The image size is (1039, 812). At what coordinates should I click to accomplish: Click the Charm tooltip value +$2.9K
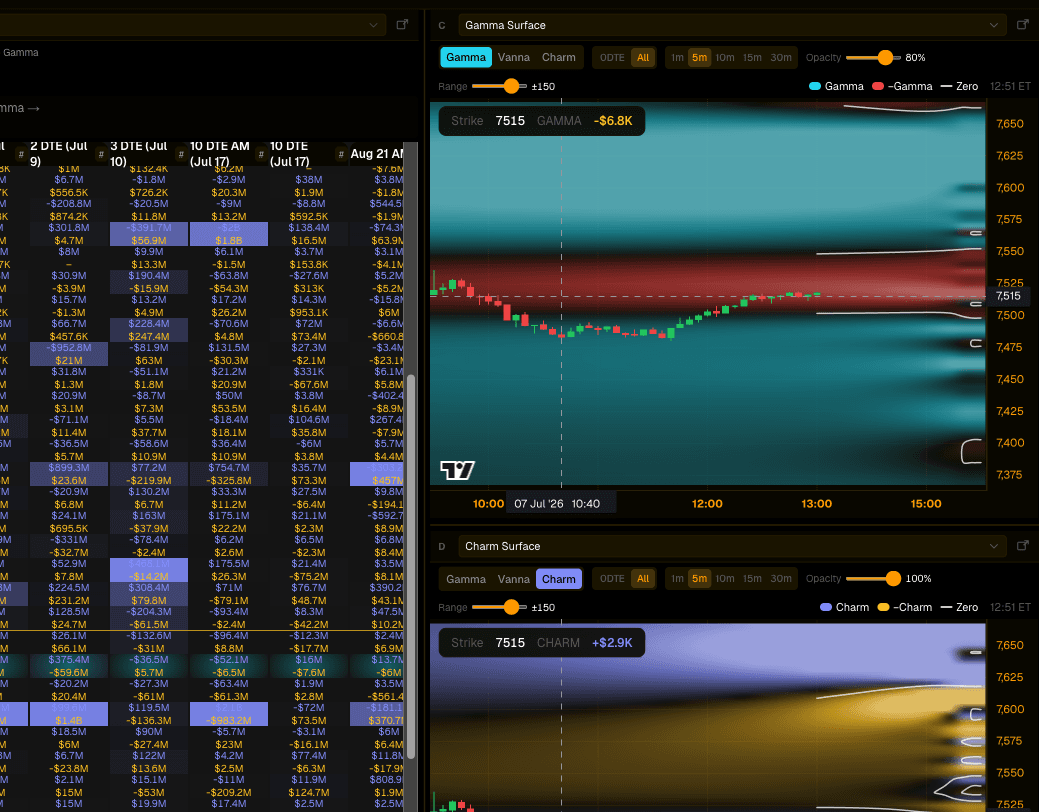[x=612, y=642]
